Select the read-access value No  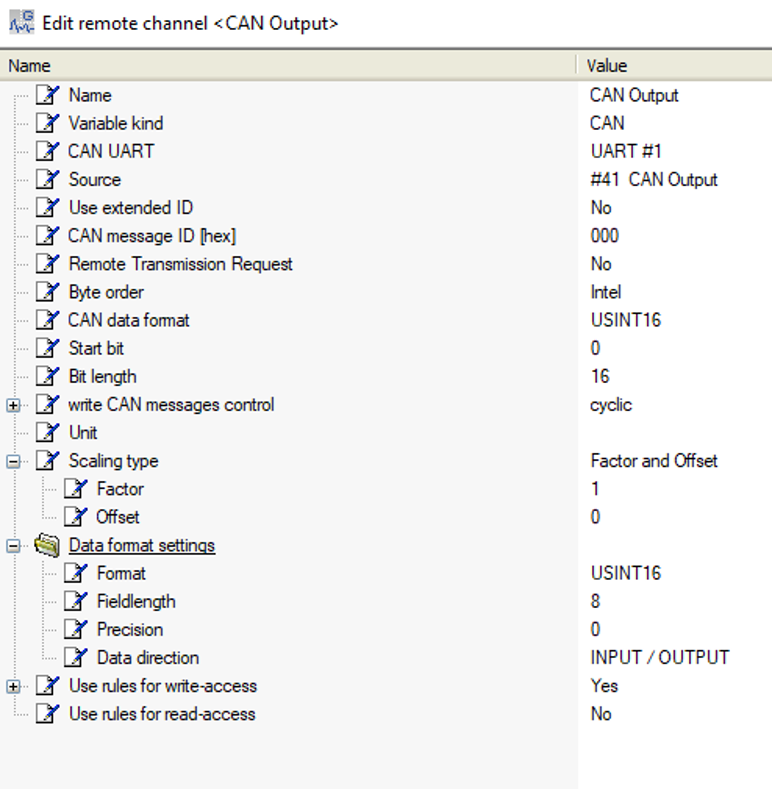click(x=601, y=714)
